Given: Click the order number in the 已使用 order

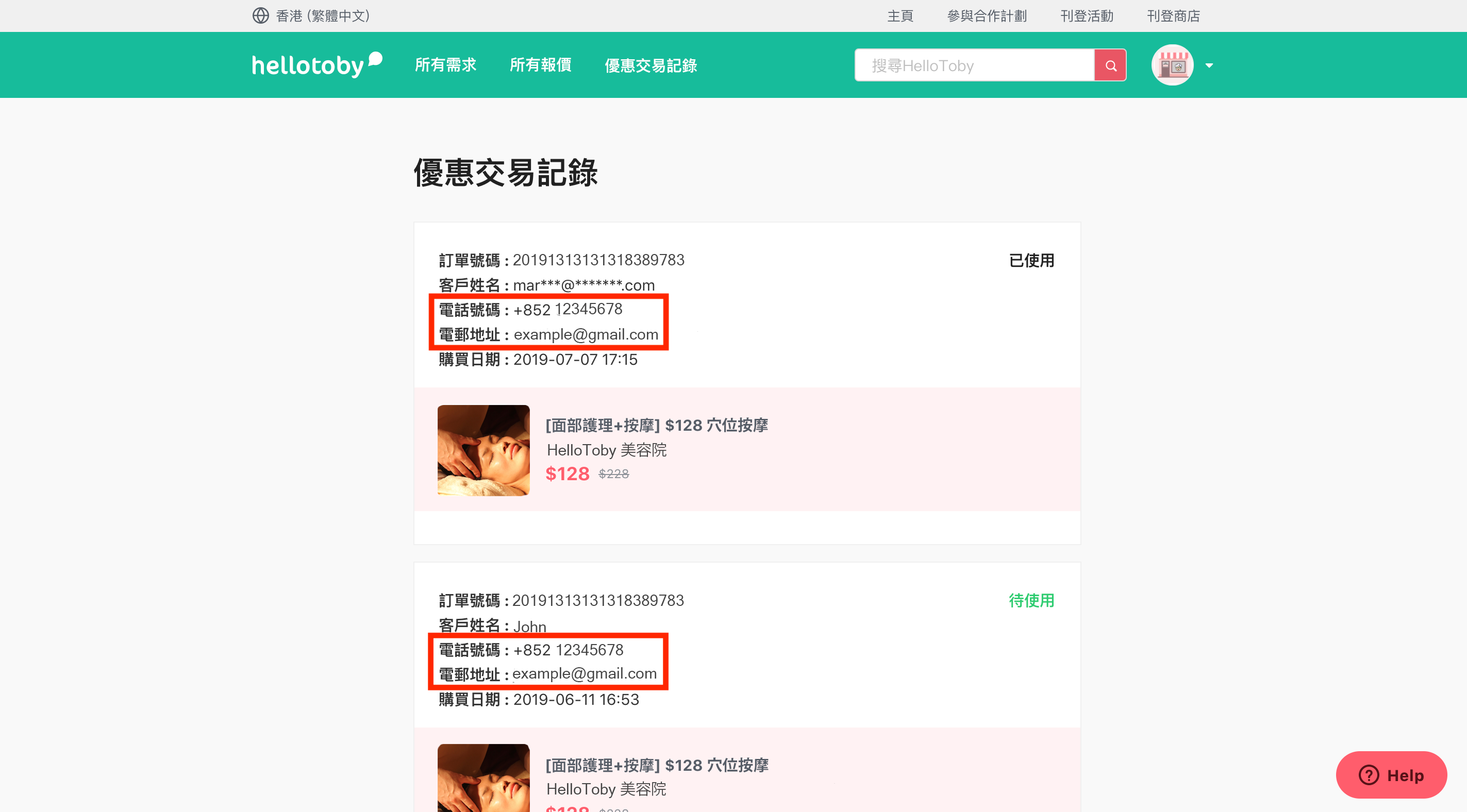Looking at the screenshot, I should [x=598, y=260].
